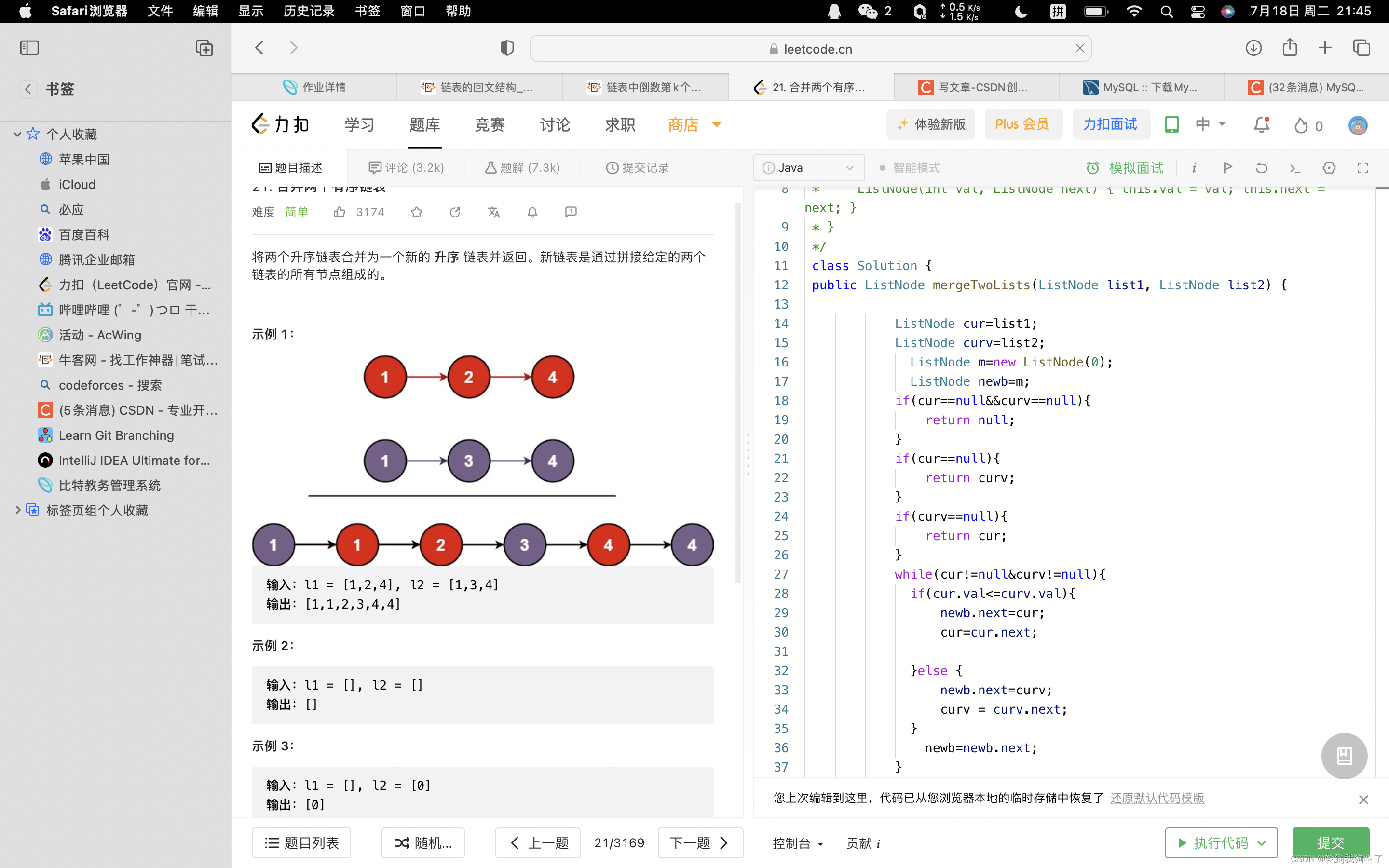The height and width of the screenshot is (868, 1389).
Task: Expand the 标签页组个人收藏 folder
Action: 17,510
